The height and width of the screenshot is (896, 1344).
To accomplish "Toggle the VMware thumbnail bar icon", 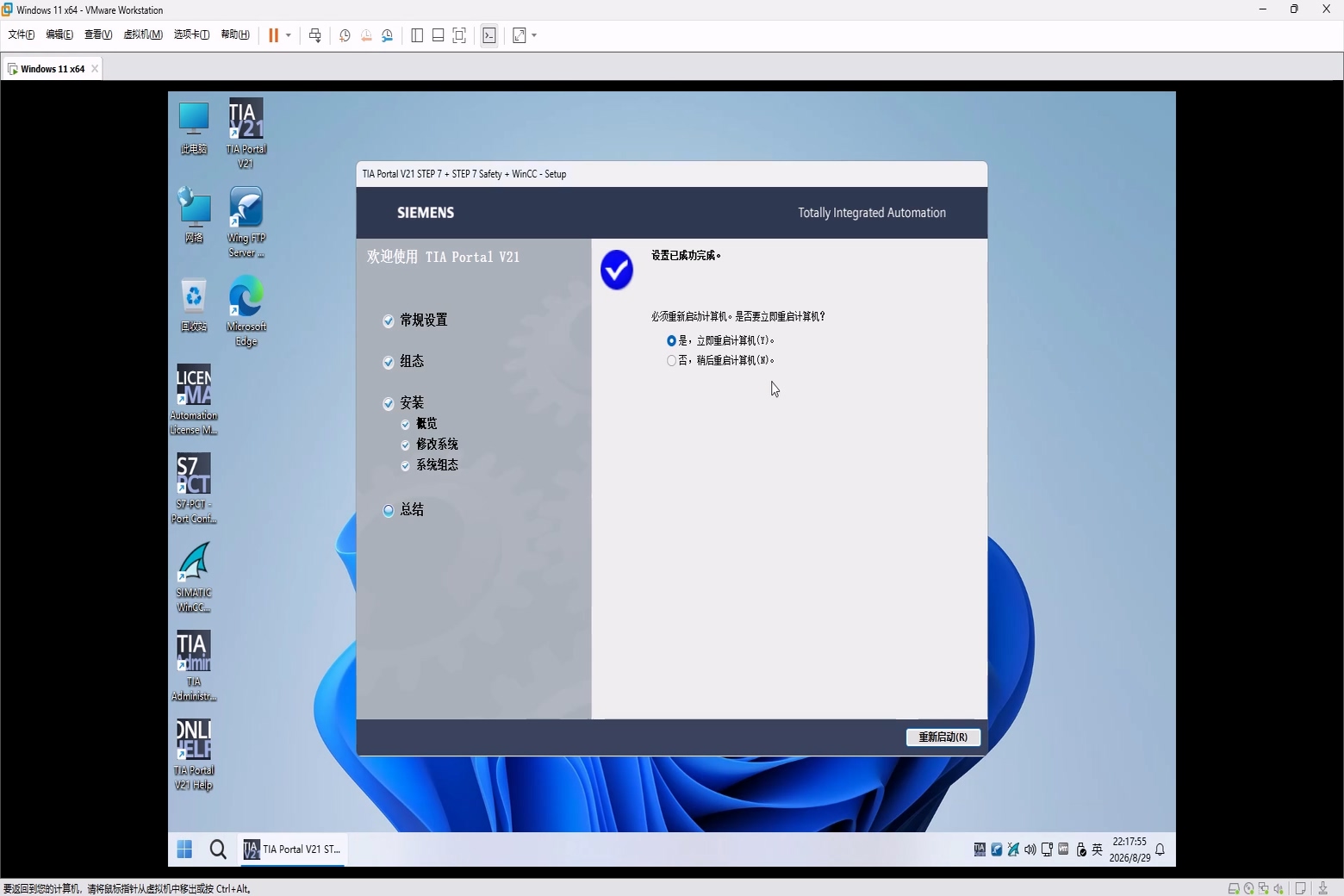I will click(x=439, y=35).
